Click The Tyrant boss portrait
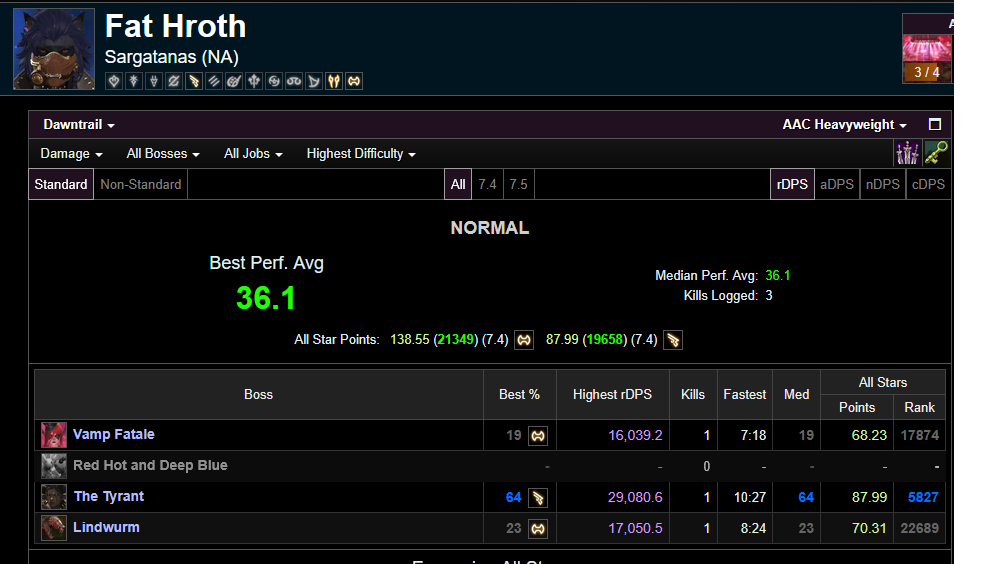Viewport: 1004px width, 564px height. click(x=54, y=497)
